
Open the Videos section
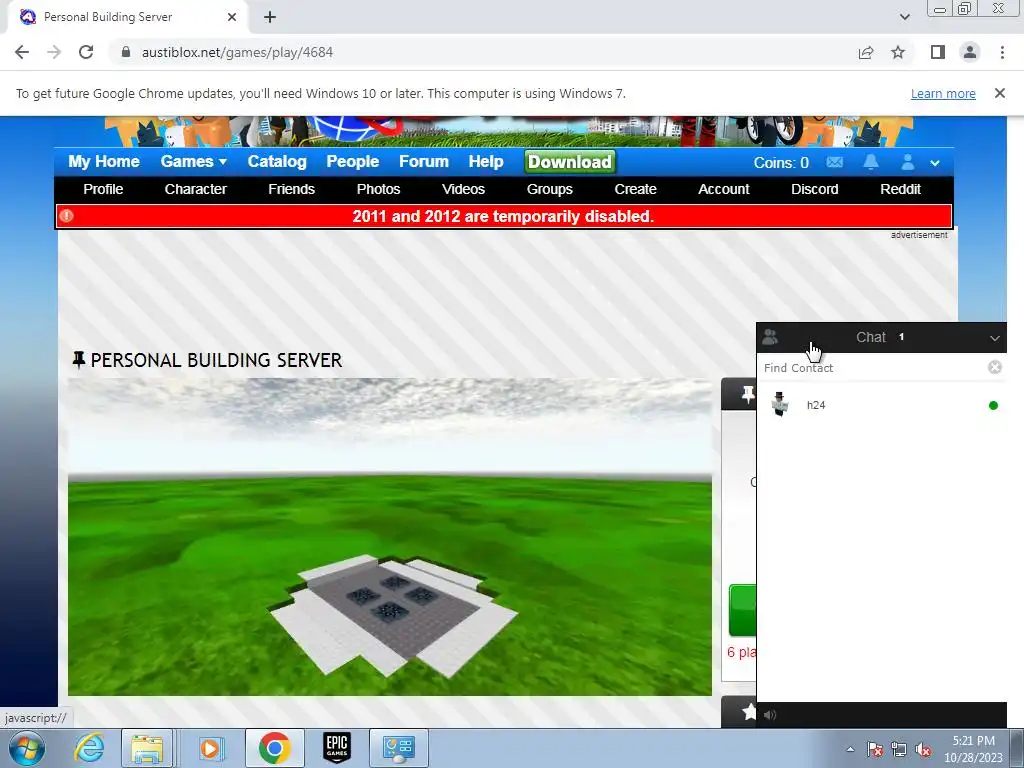[463, 189]
